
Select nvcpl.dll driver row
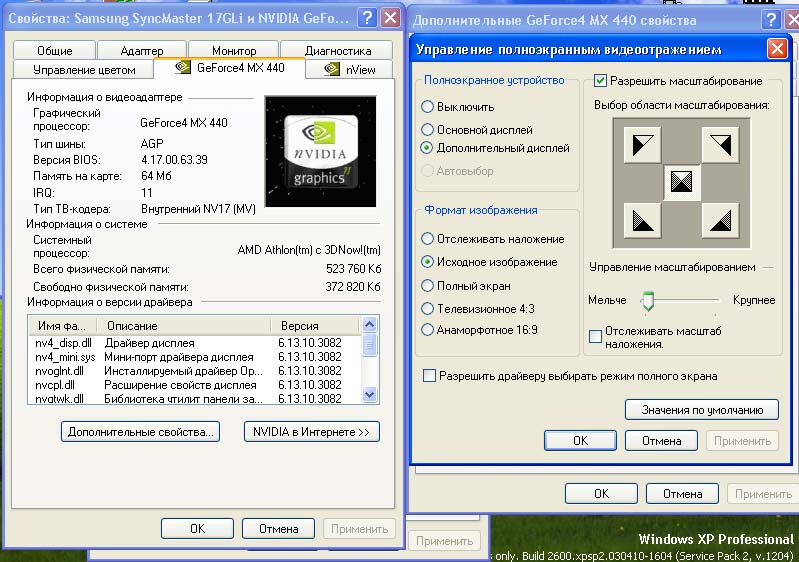pos(195,385)
